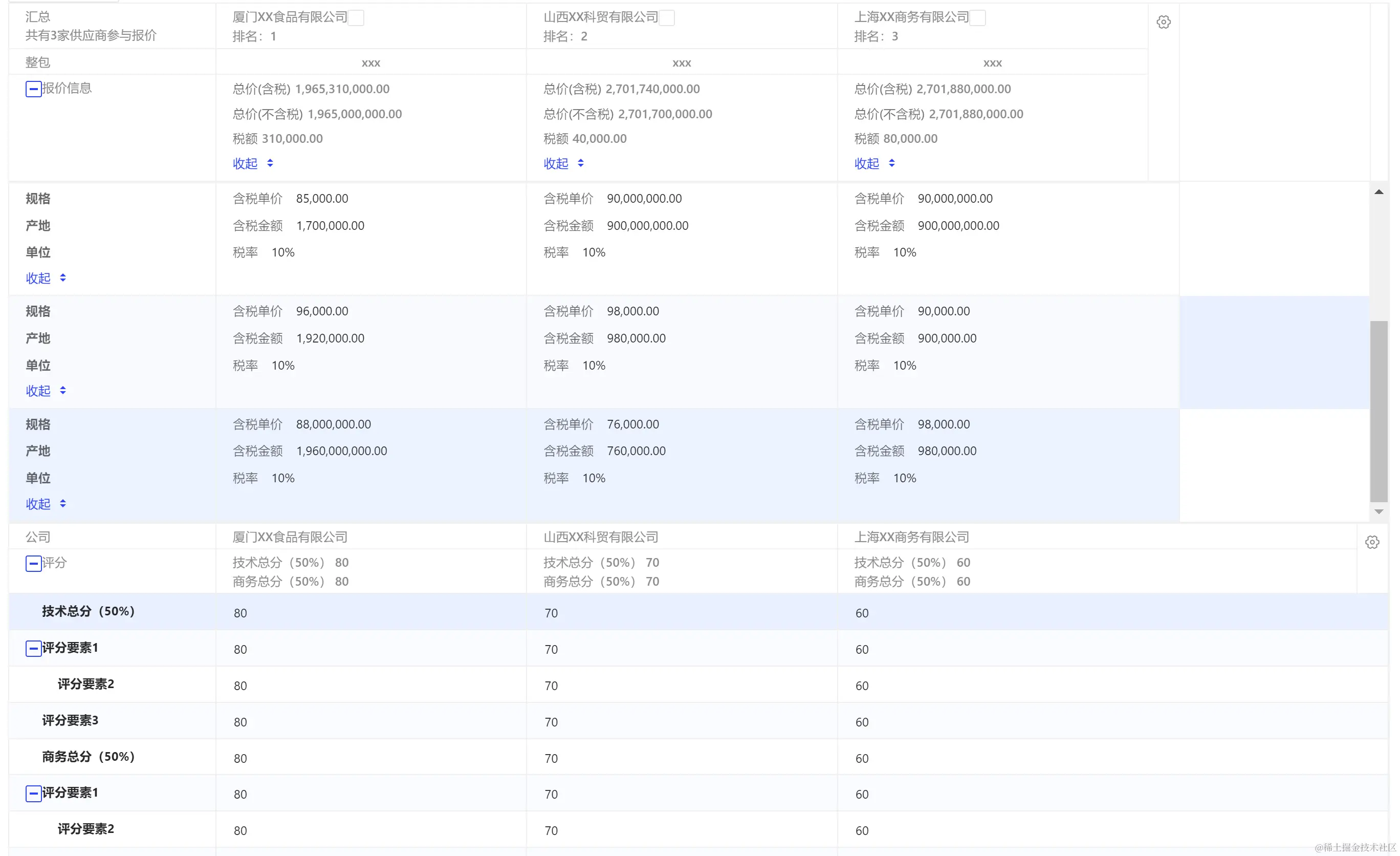
Task: Tick the 山西XX科贸有限公司 checkbox
Action: tap(667, 18)
